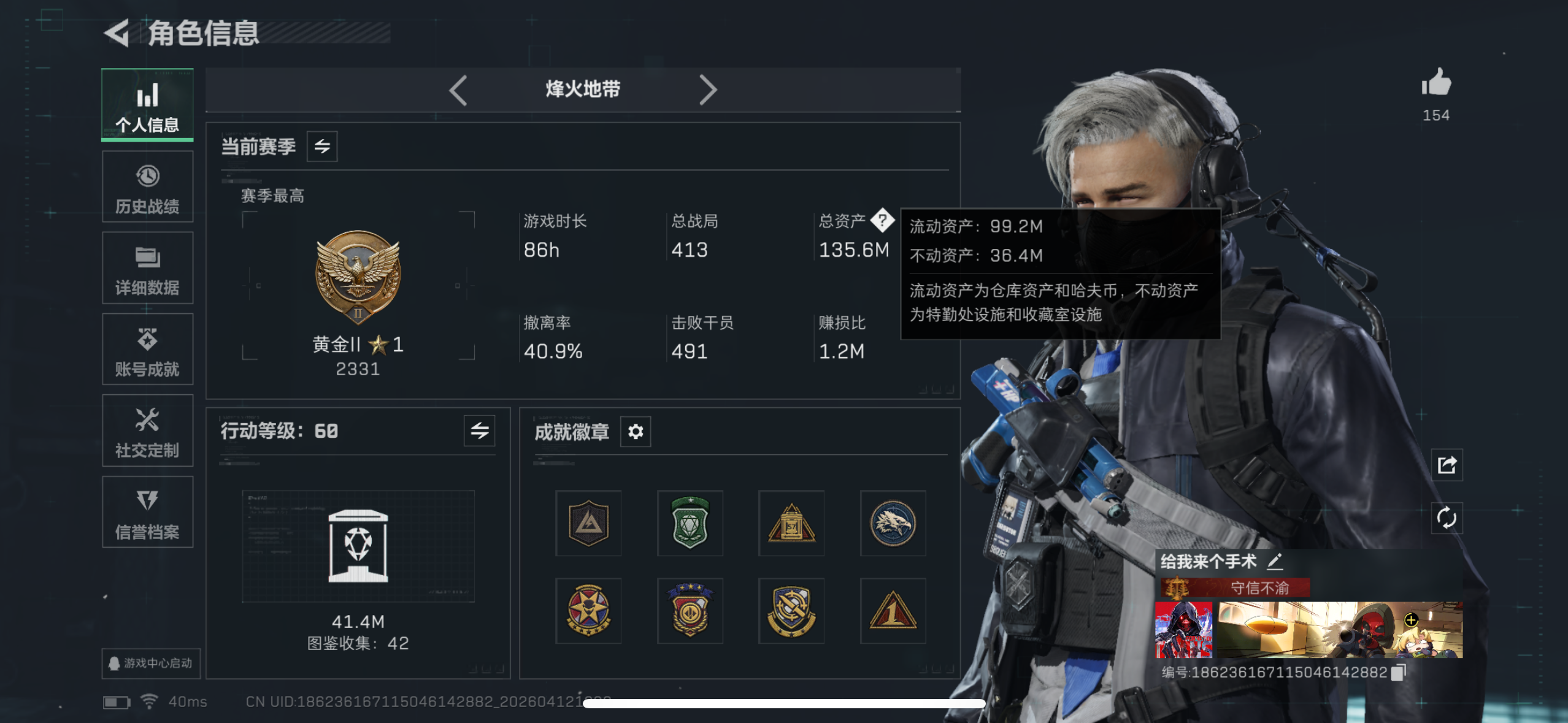This screenshot has height=723, width=1568.
Task: Copy the player ID number icon
Action: tap(1398, 673)
